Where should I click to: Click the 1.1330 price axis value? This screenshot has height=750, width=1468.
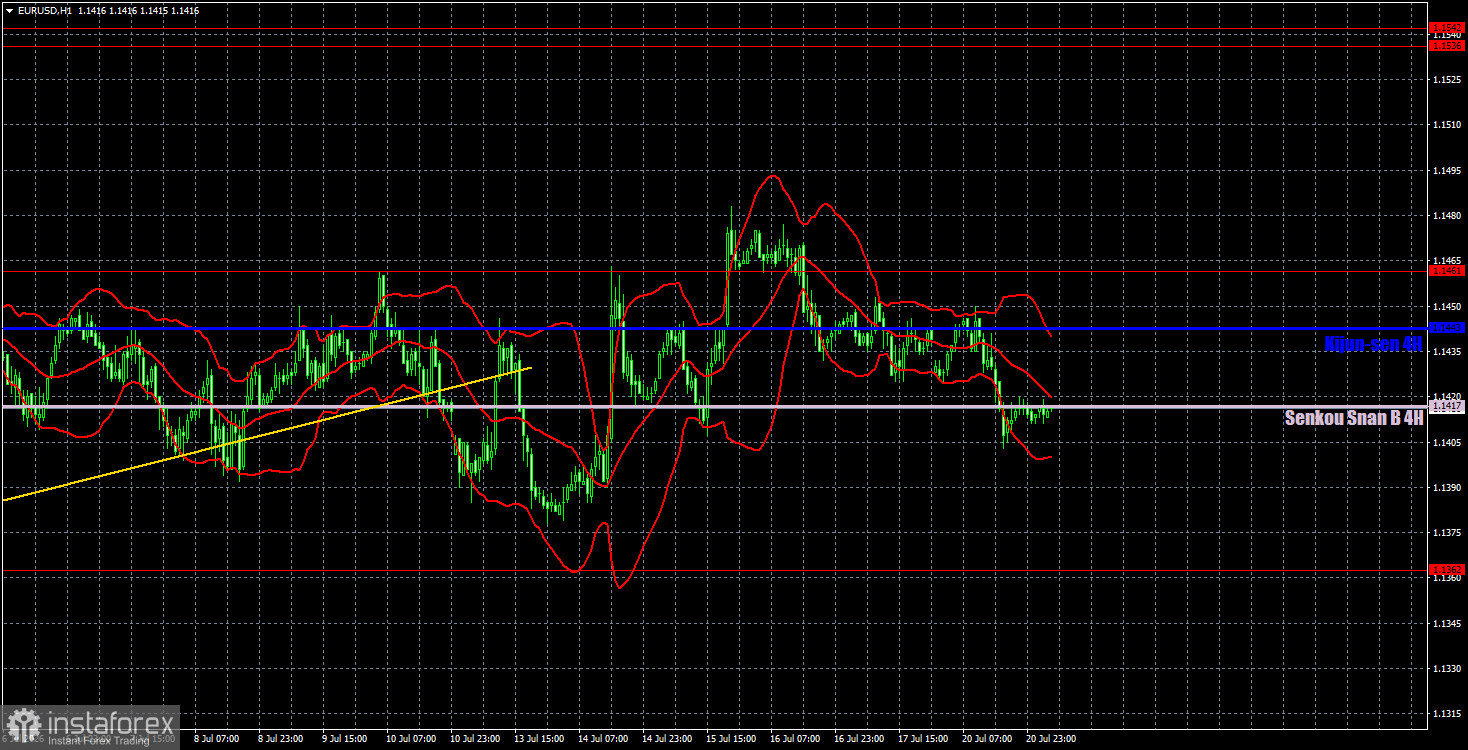point(1446,669)
